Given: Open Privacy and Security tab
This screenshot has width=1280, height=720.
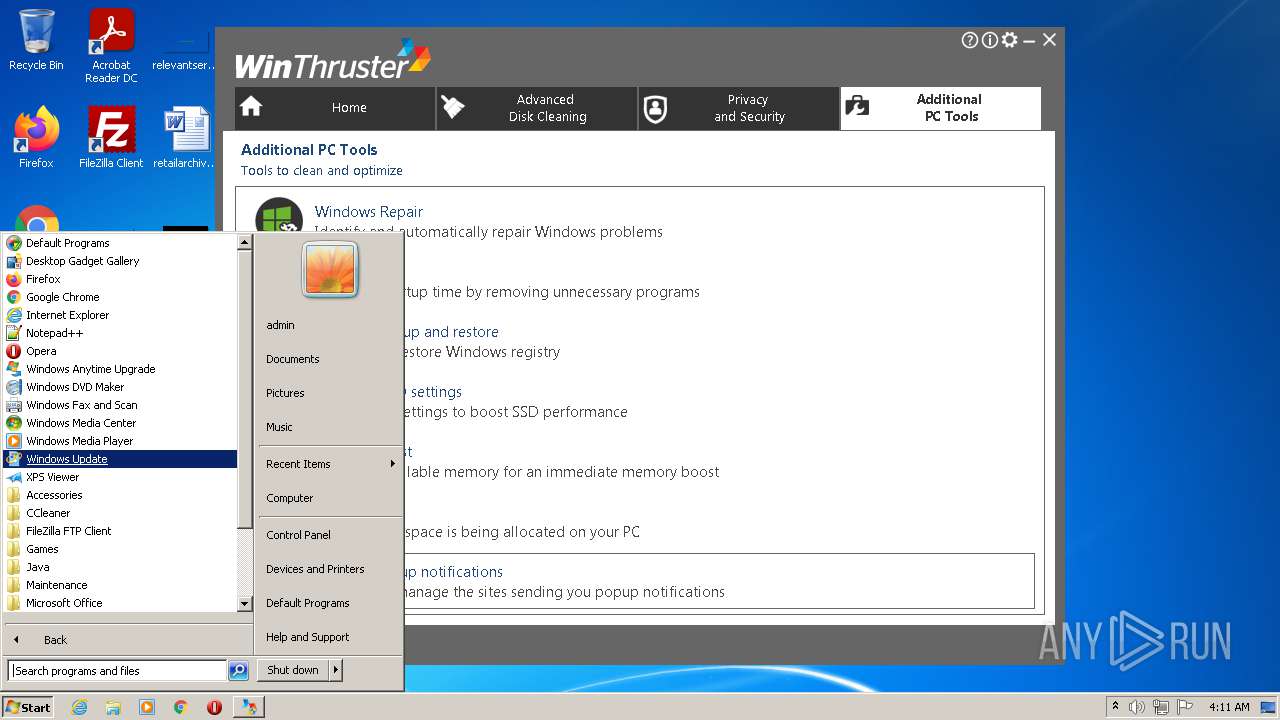Looking at the screenshot, I should pos(739,108).
